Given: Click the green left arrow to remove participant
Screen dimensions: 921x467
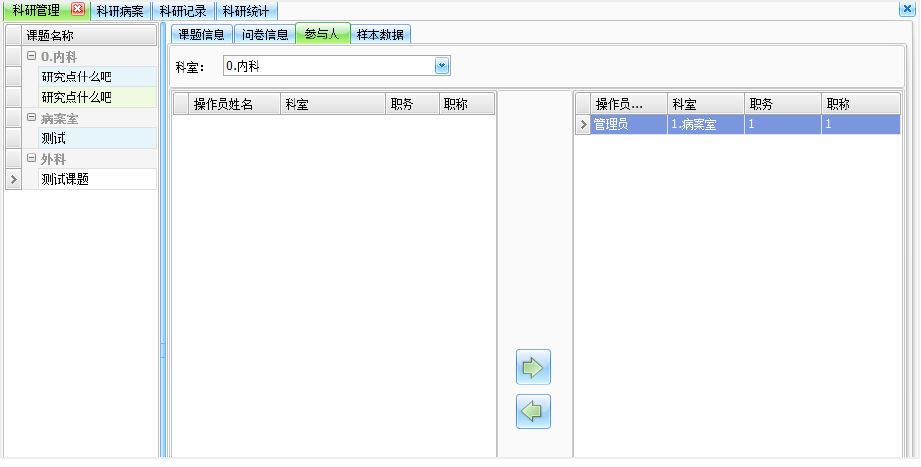Looking at the screenshot, I should click(x=533, y=411).
